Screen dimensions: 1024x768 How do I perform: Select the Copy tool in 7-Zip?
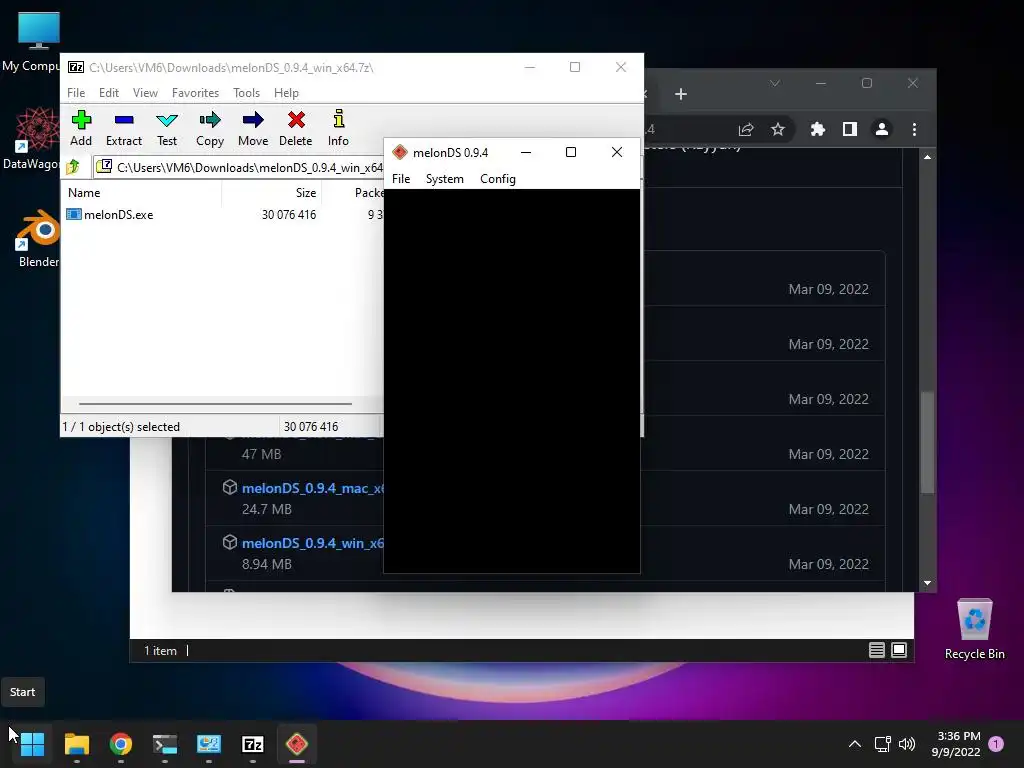[210, 128]
